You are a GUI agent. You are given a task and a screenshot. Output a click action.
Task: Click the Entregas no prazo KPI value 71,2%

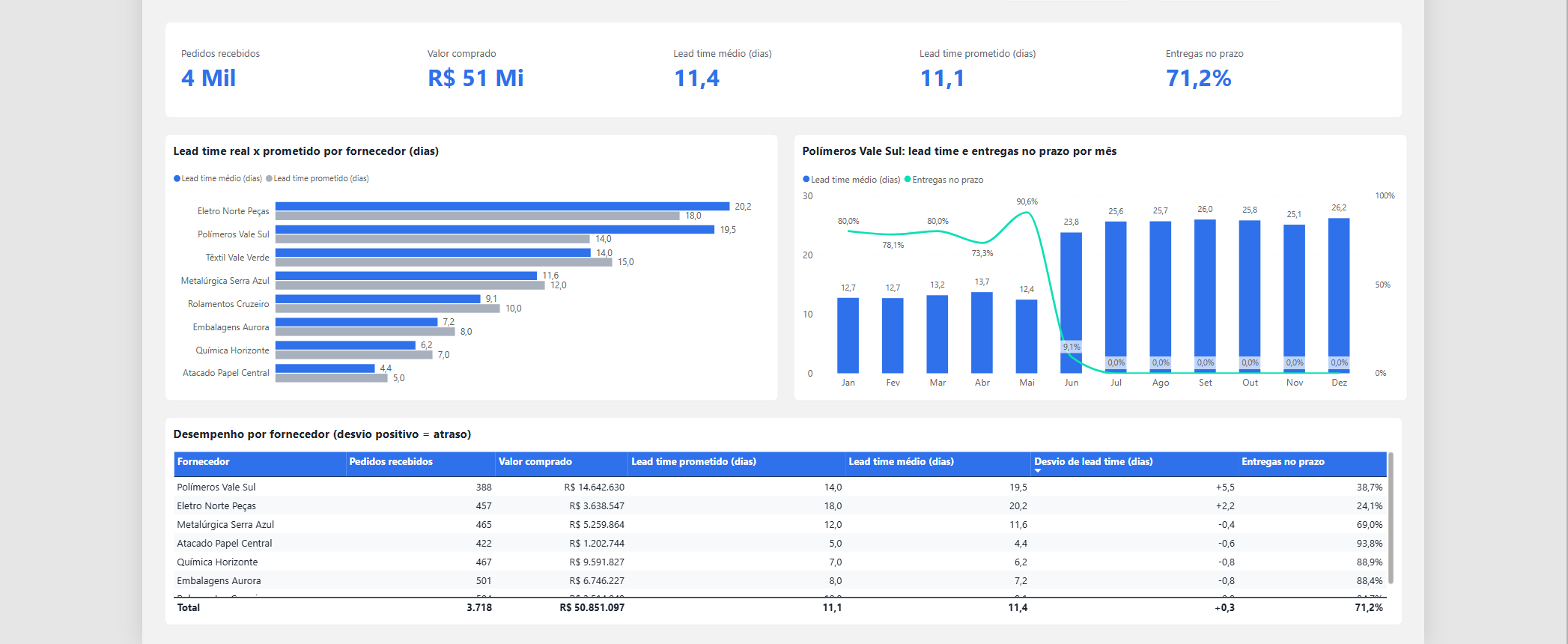click(1199, 79)
